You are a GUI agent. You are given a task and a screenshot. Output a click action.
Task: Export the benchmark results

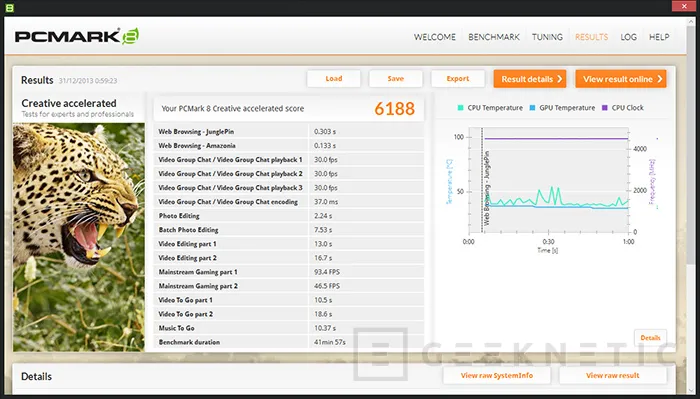click(x=458, y=79)
